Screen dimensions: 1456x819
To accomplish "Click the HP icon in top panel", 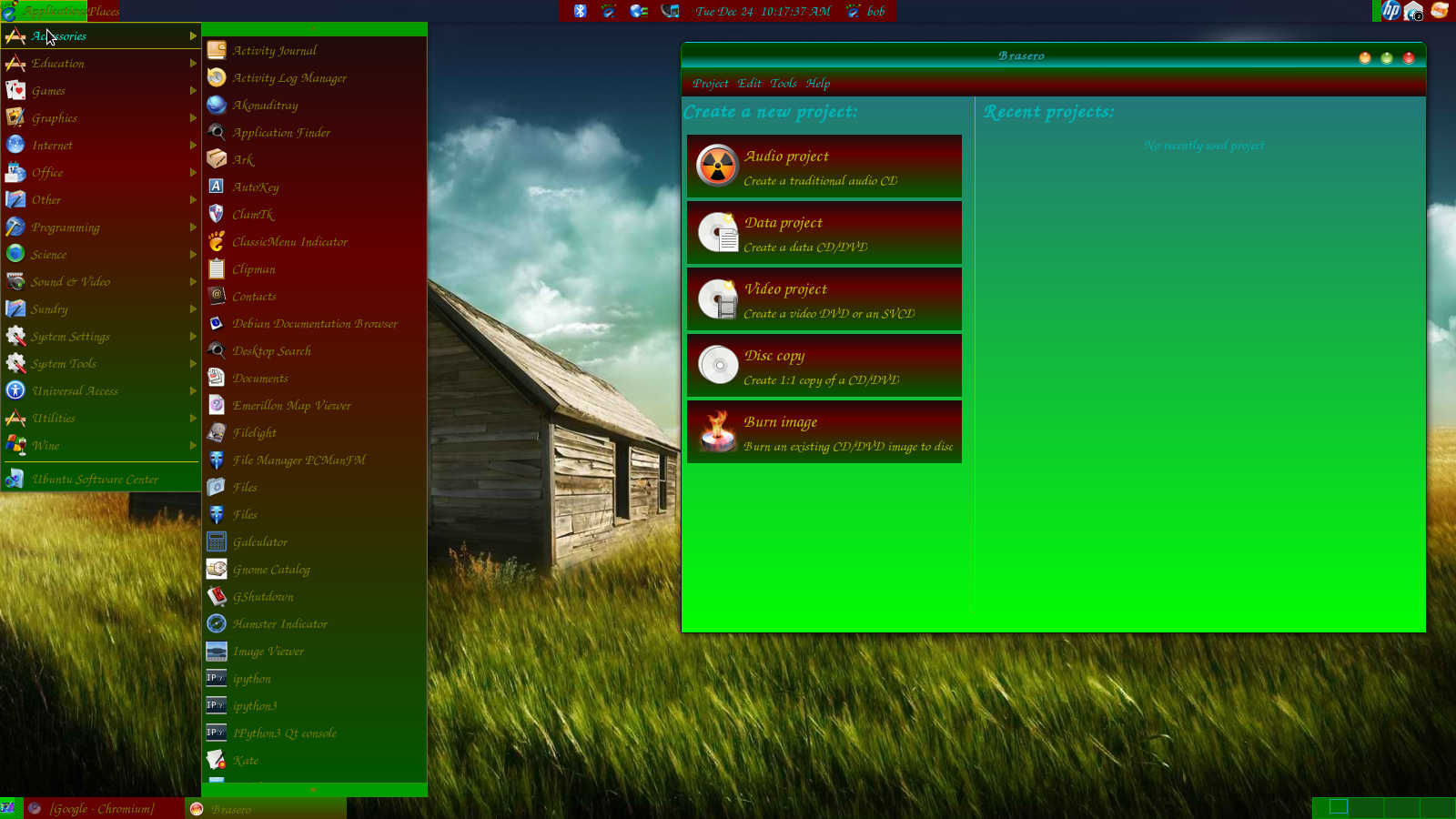I will click(x=1391, y=10).
